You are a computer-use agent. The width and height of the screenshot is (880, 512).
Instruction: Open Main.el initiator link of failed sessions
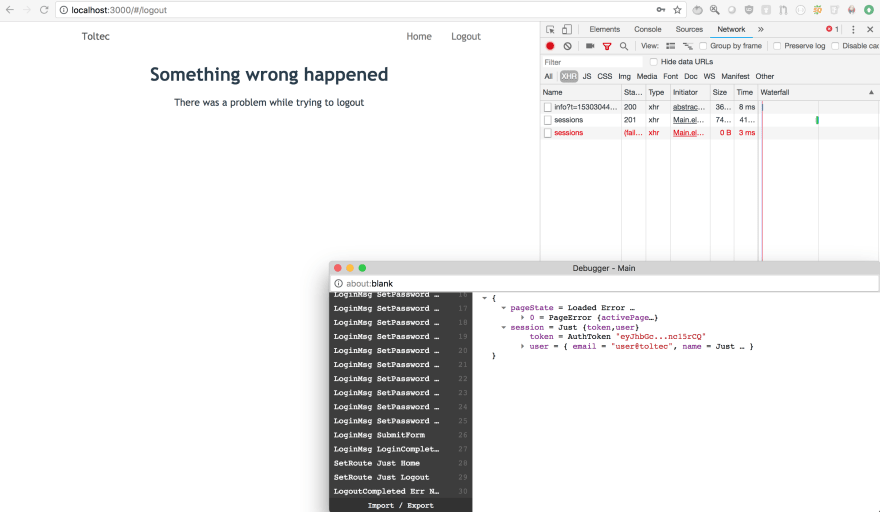click(688, 132)
